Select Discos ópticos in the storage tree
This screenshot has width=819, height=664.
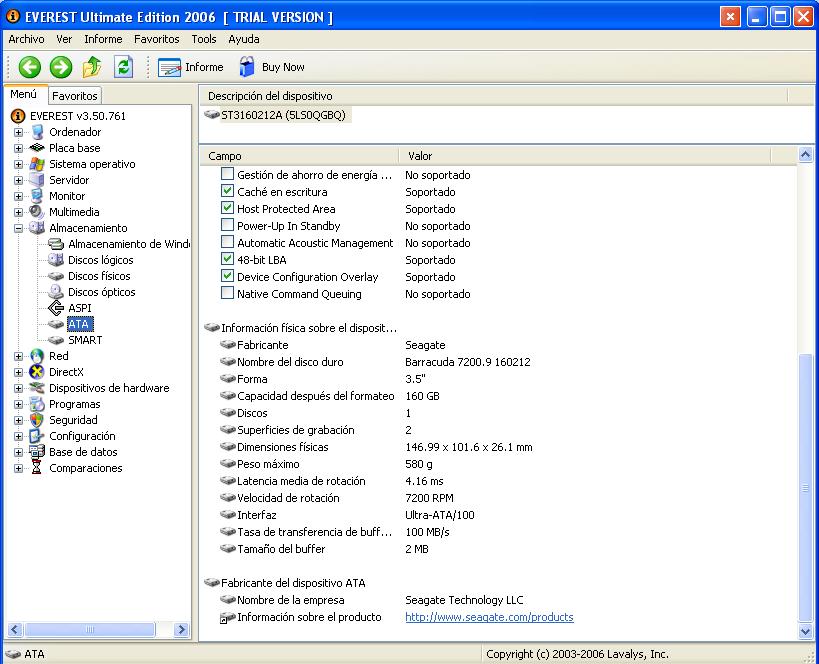(101, 292)
